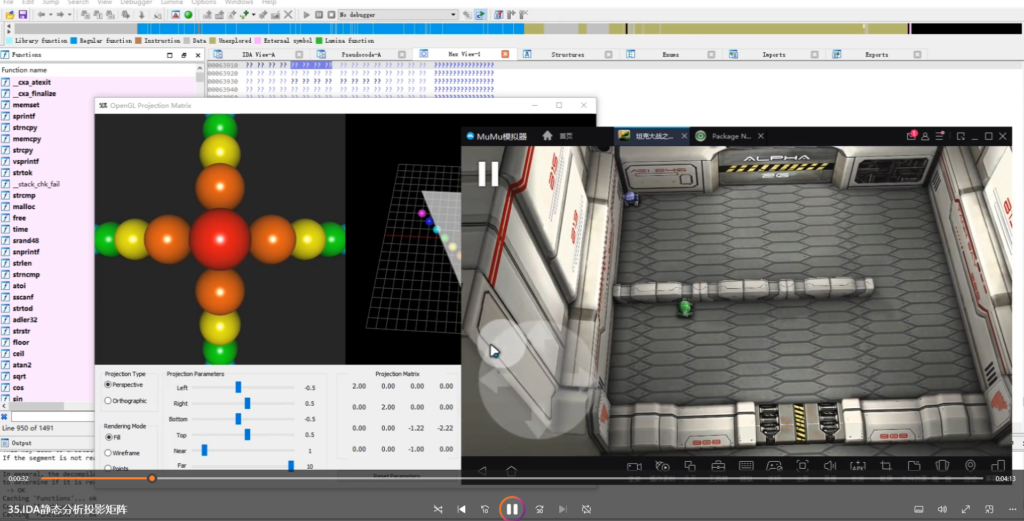Toggle video player repeat mode
The image size is (1024, 521).
586,509
